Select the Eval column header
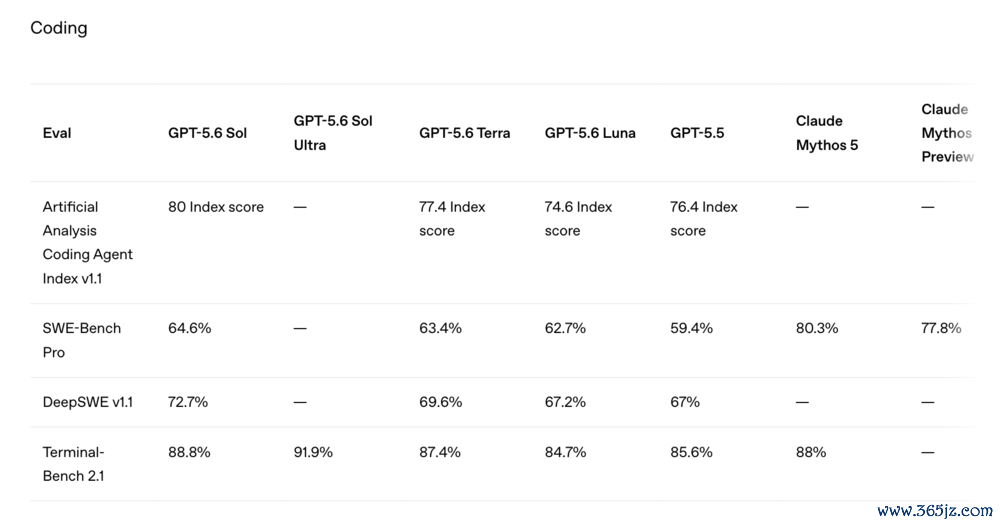The width and height of the screenshot is (1000, 526). tap(57, 133)
